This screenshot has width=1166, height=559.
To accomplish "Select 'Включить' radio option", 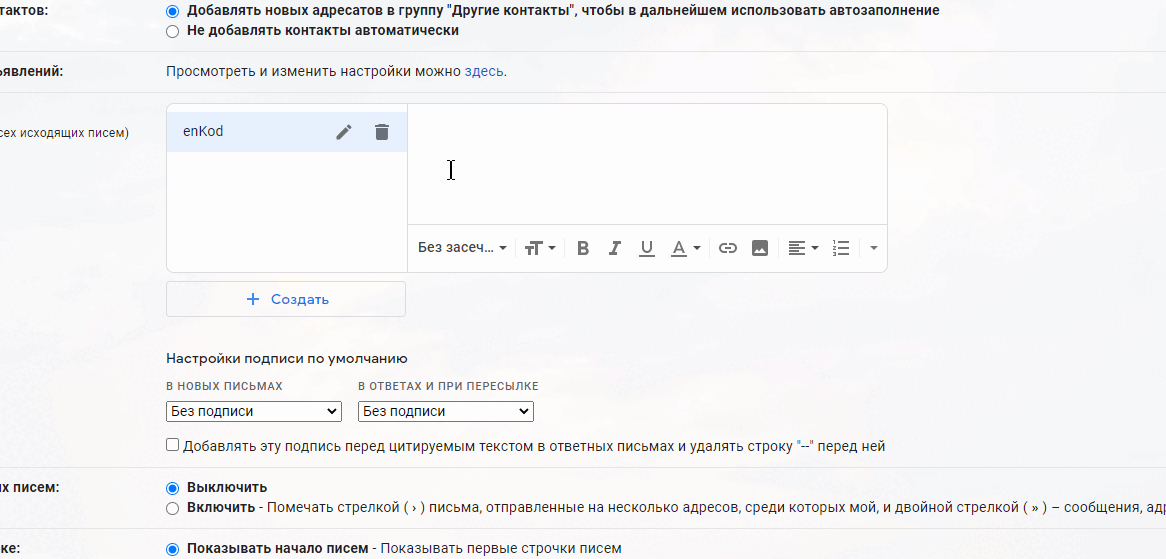I will [173, 508].
